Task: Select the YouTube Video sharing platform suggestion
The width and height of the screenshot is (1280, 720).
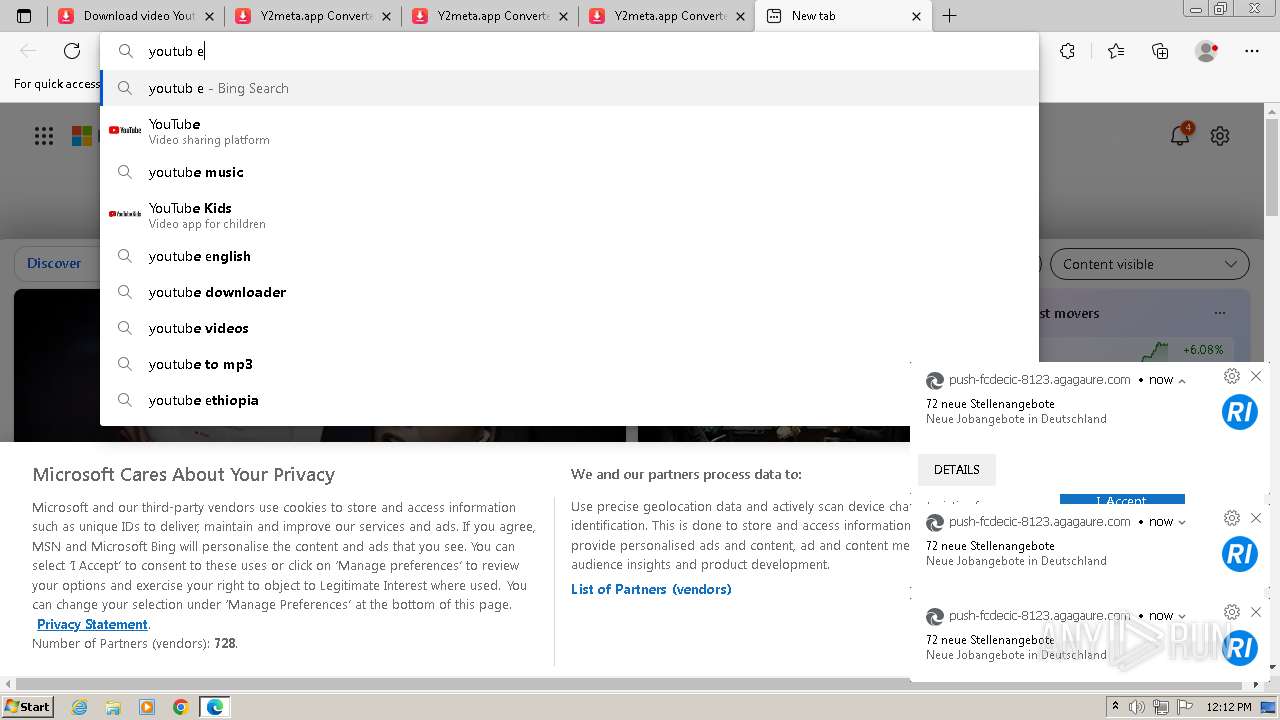Action: coord(570,131)
